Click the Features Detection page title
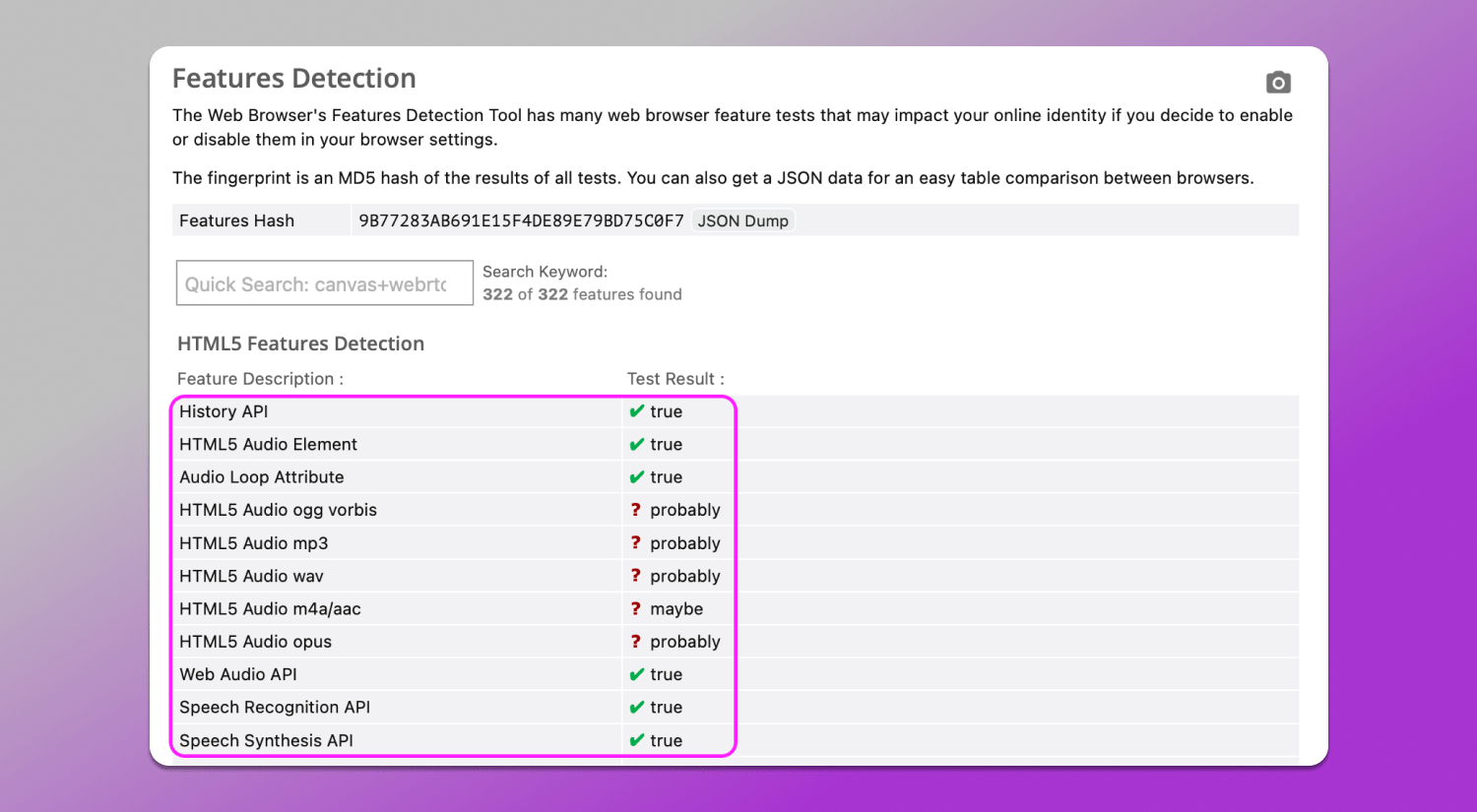The width and height of the screenshot is (1477, 812). [x=293, y=79]
